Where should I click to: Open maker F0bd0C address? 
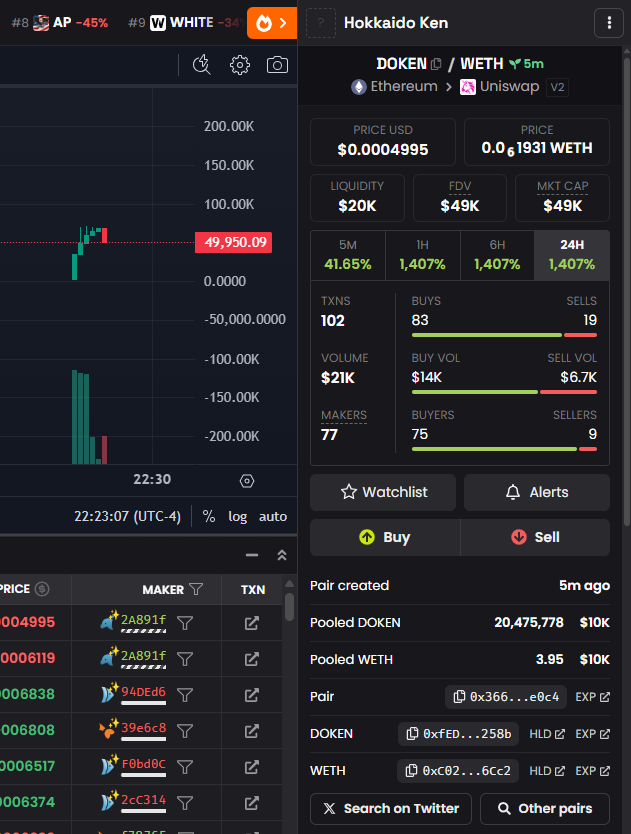point(143,764)
